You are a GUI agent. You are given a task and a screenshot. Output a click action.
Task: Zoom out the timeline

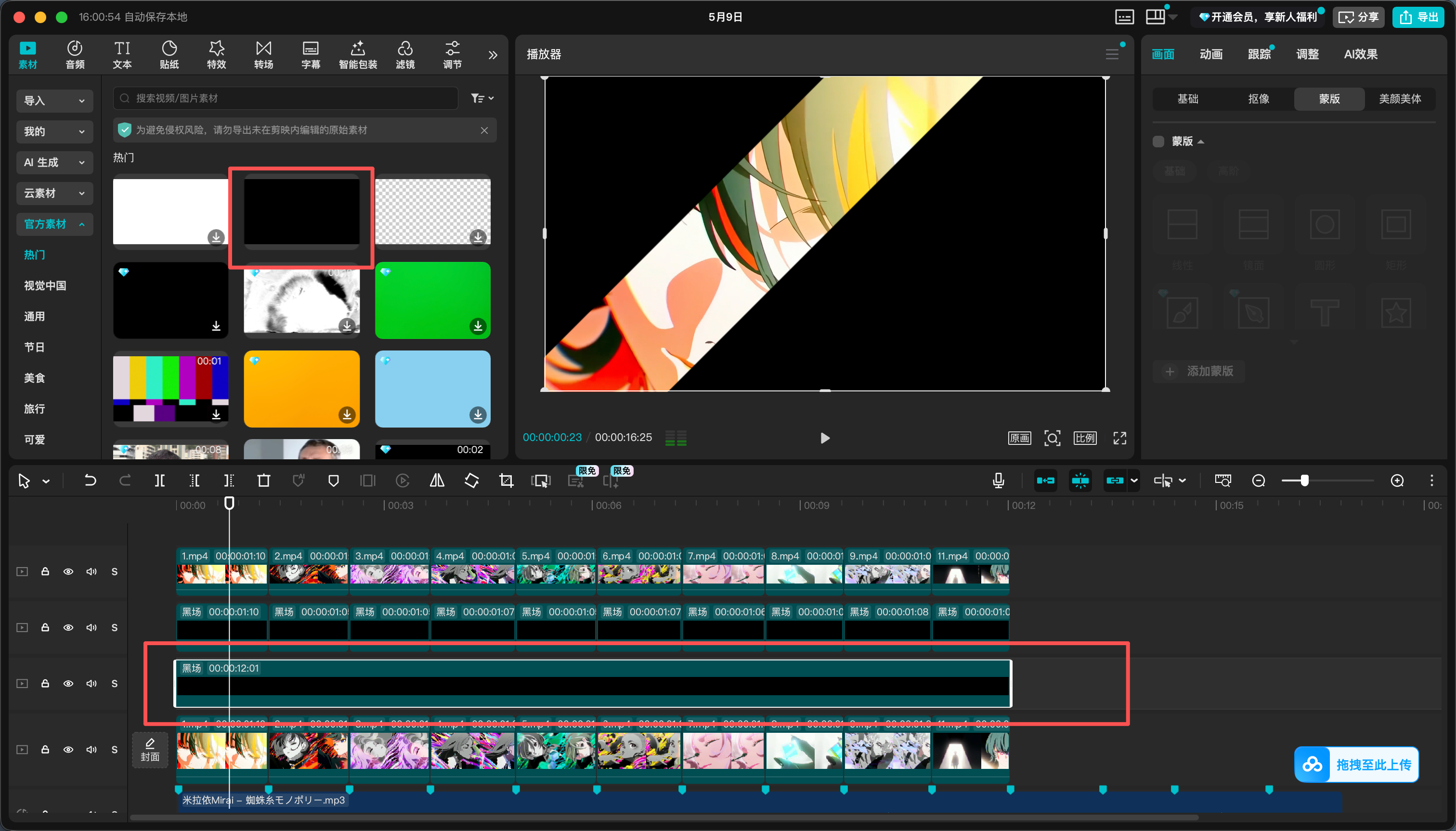[1259, 480]
